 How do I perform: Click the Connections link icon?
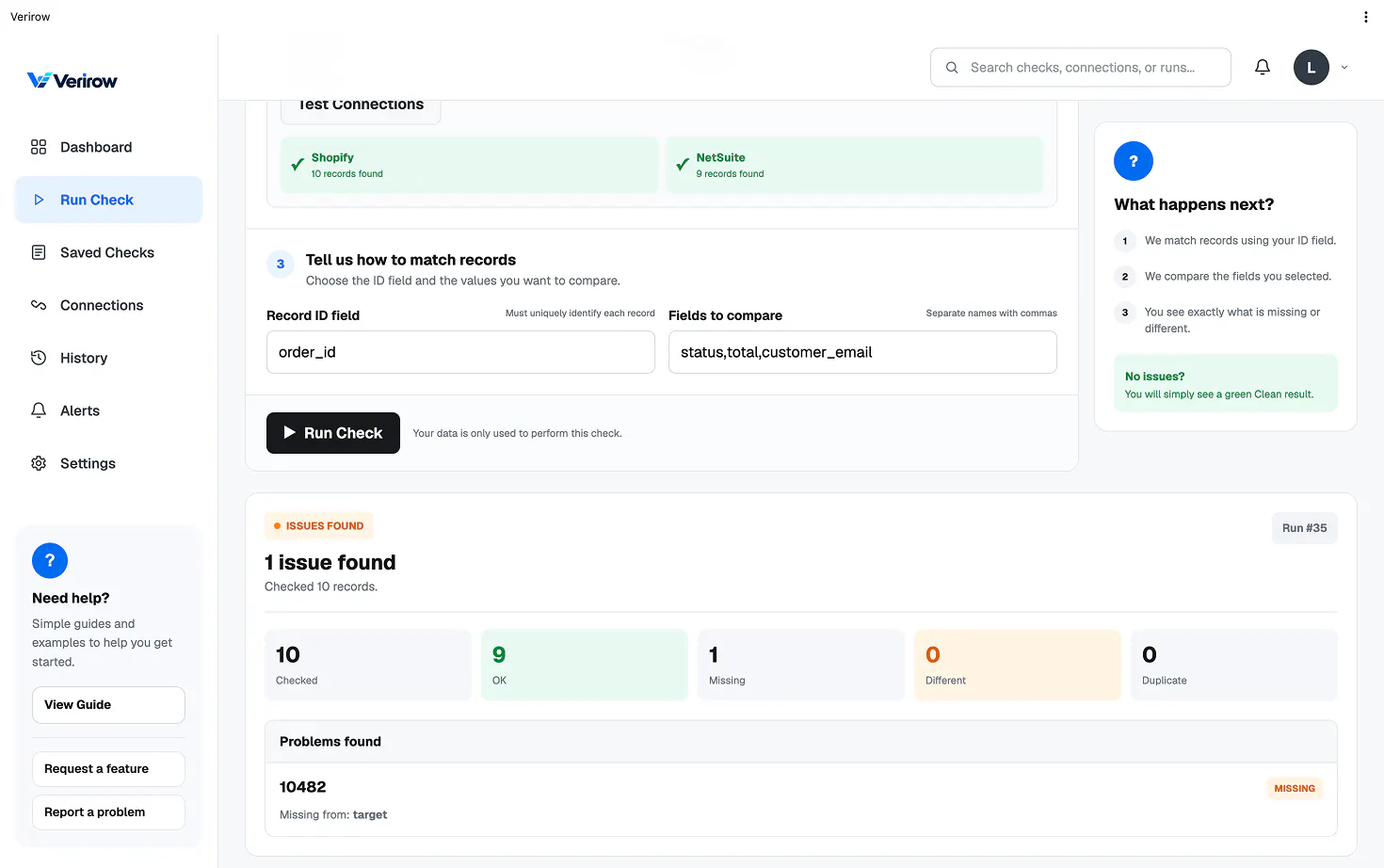[39, 305]
